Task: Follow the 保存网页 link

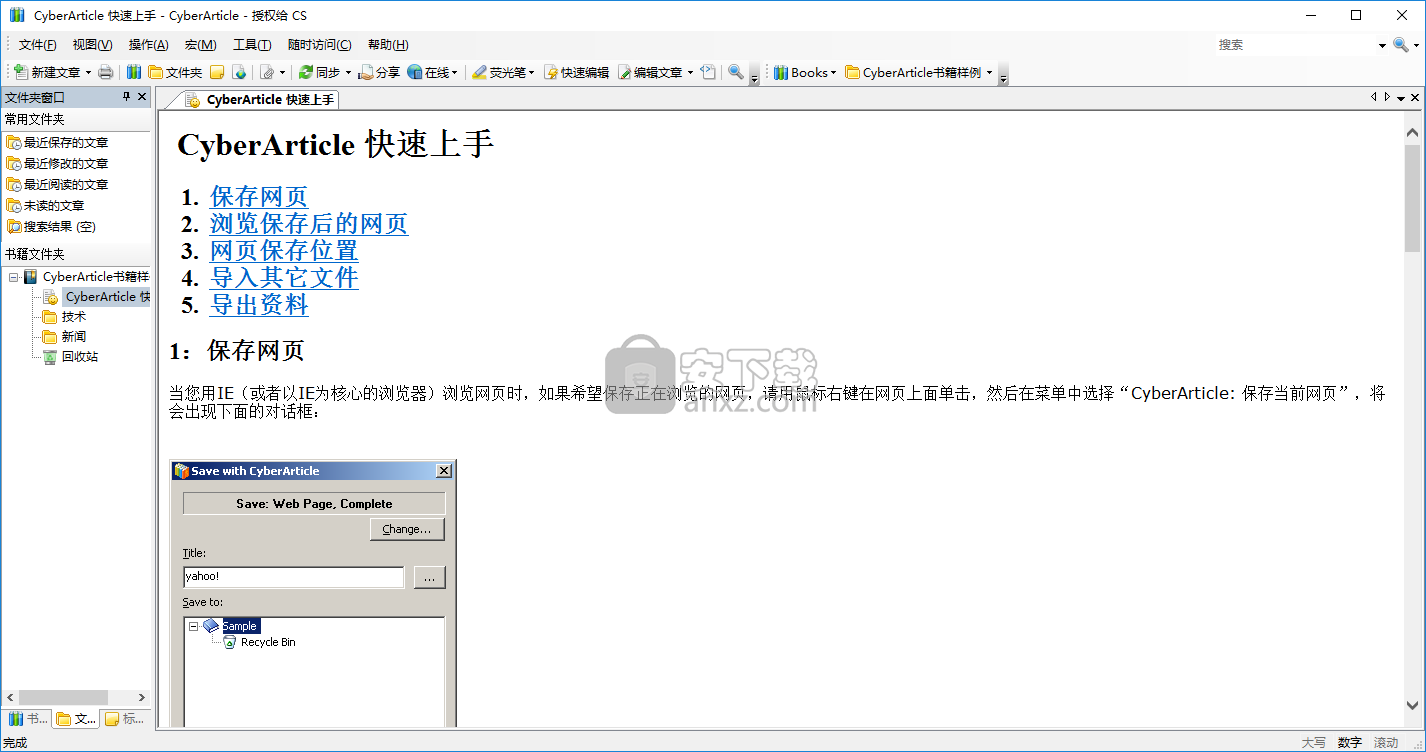Action: tap(259, 197)
